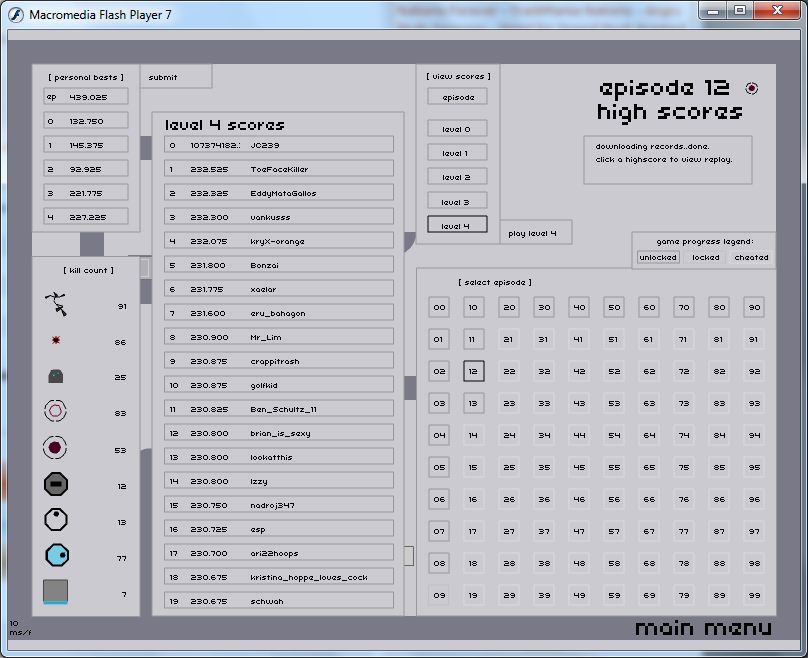Click the round target icon beside episode 12 title
This screenshot has height=658, width=808.
coord(752,89)
